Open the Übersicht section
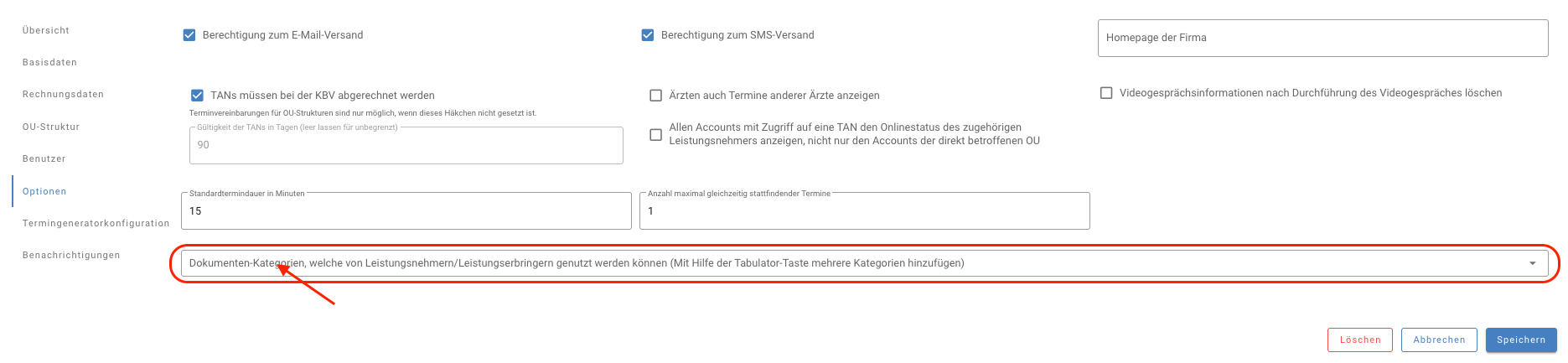 pyautogui.click(x=46, y=30)
